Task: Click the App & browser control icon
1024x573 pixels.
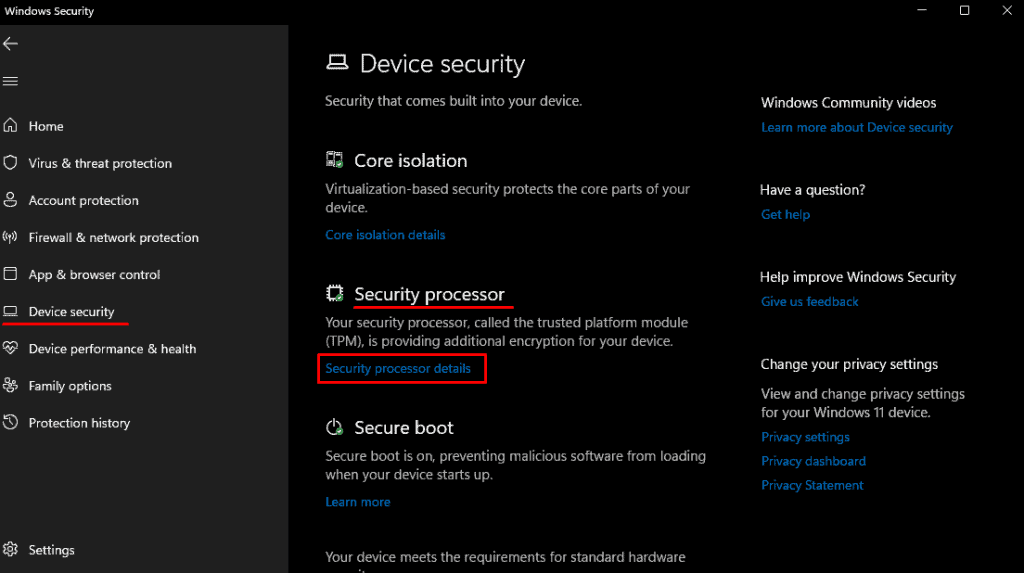Action: click(x=11, y=274)
